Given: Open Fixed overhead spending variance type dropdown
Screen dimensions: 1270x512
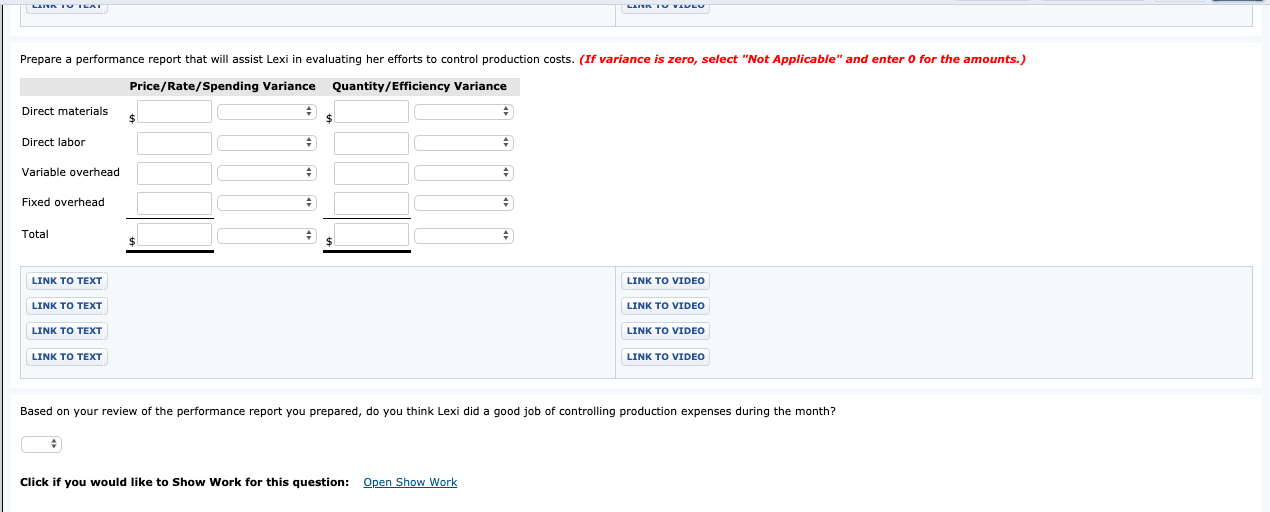Looking at the screenshot, I should [x=267, y=203].
